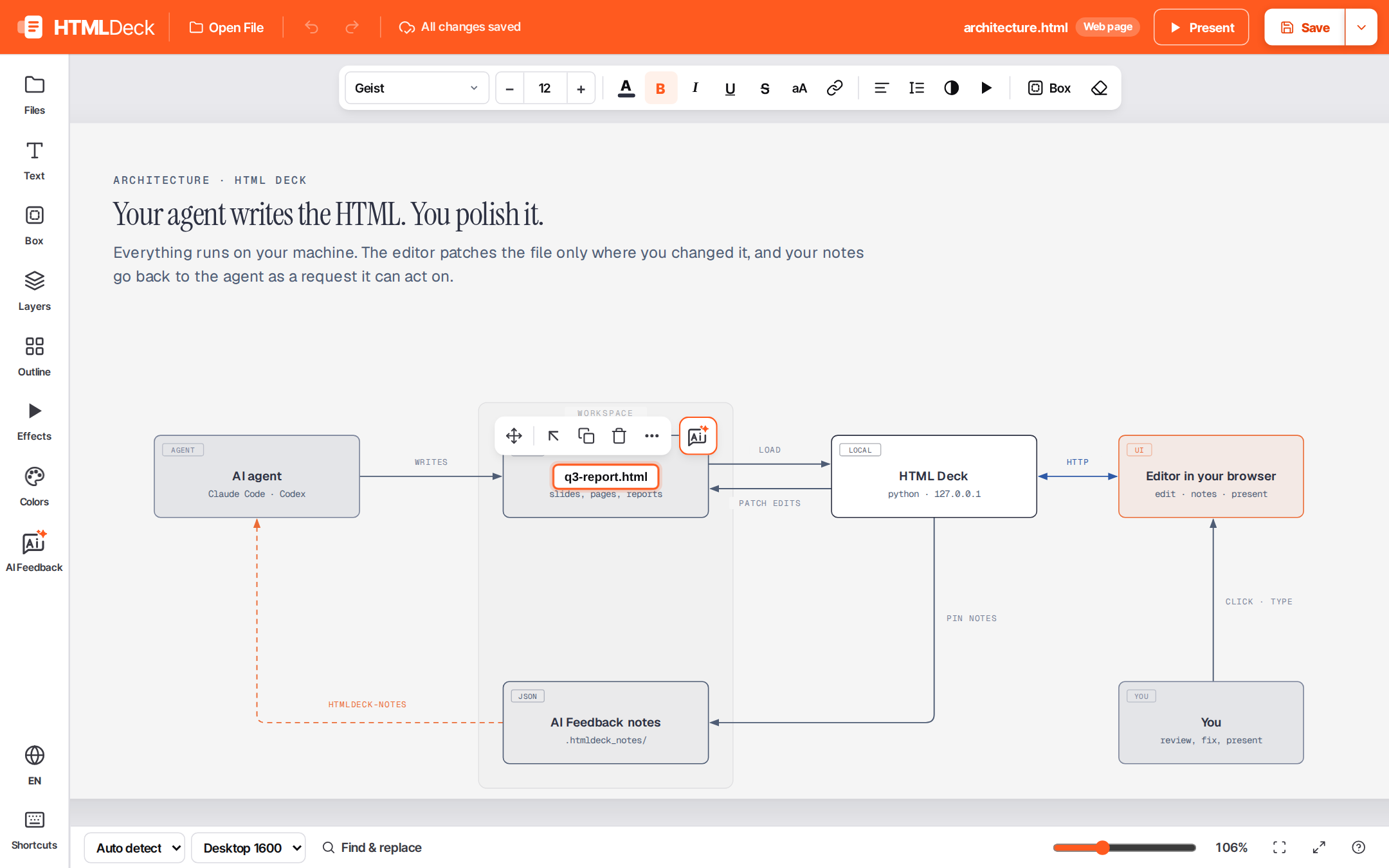Open keyboard Shortcuts
1389x868 pixels.
[34, 830]
